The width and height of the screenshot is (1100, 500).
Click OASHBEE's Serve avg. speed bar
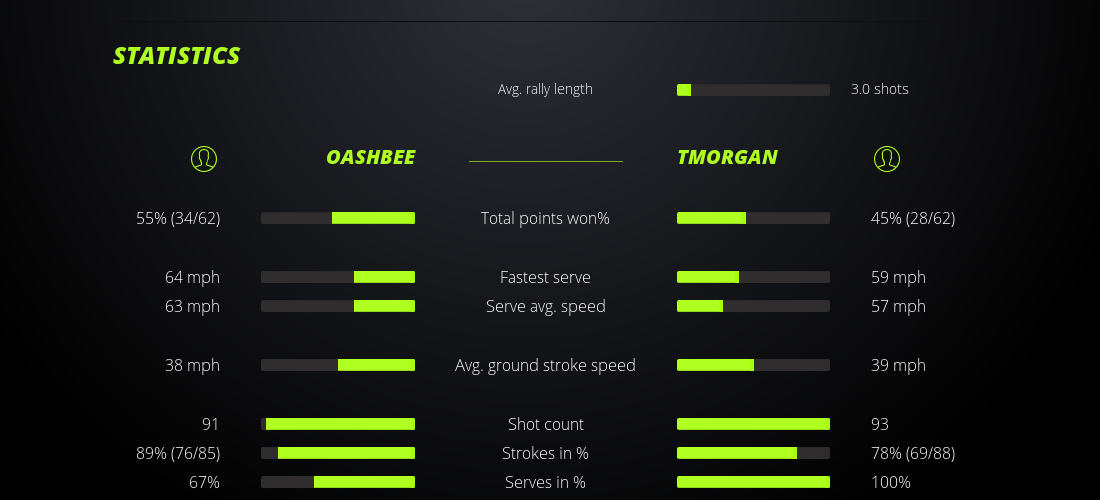(338, 306)
